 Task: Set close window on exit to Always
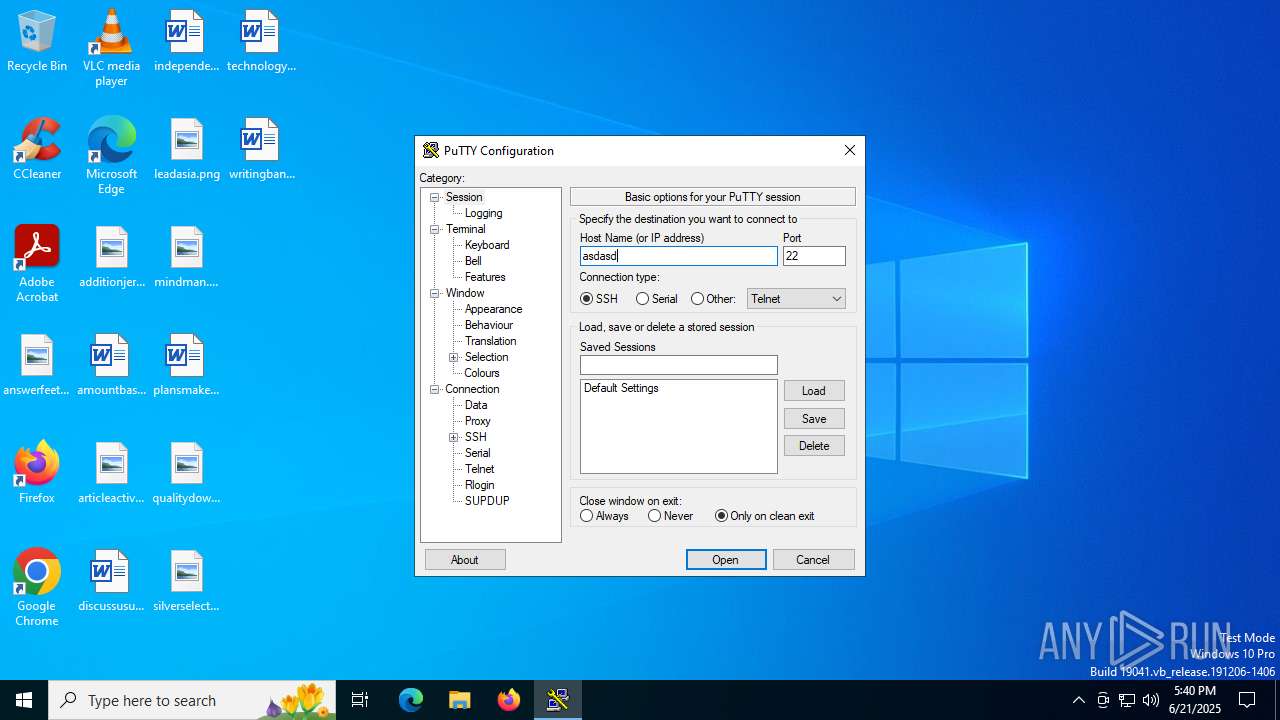pos(604,516)
